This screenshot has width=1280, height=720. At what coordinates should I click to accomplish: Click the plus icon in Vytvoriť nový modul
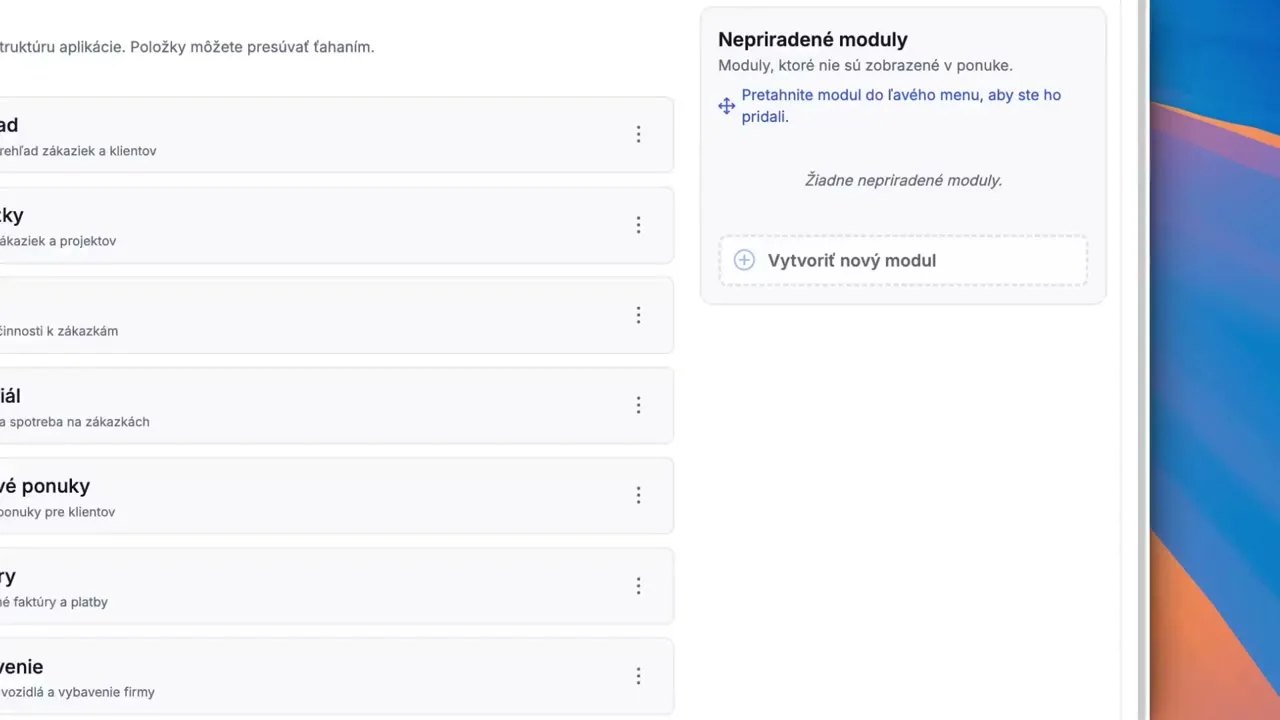744,260
